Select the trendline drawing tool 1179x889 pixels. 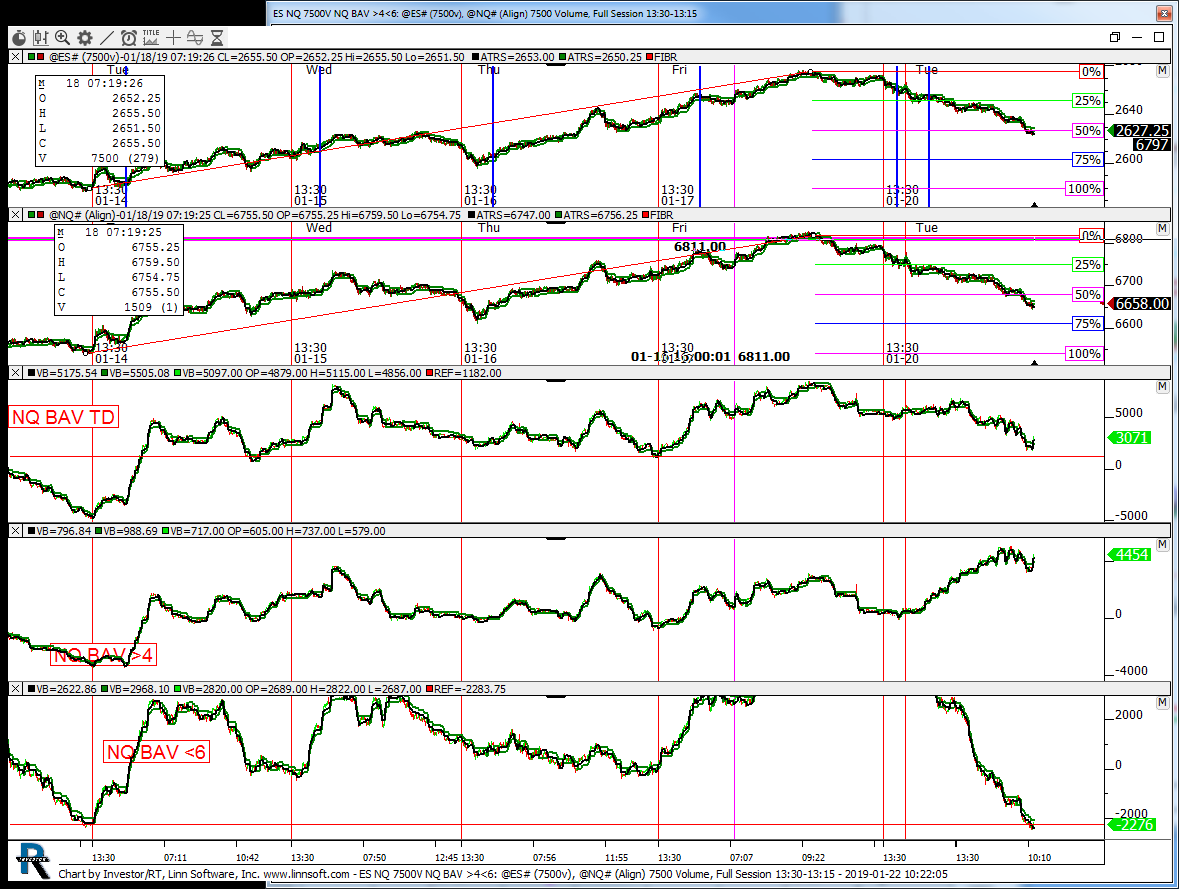pyautogui.click(x=106, y=38)
